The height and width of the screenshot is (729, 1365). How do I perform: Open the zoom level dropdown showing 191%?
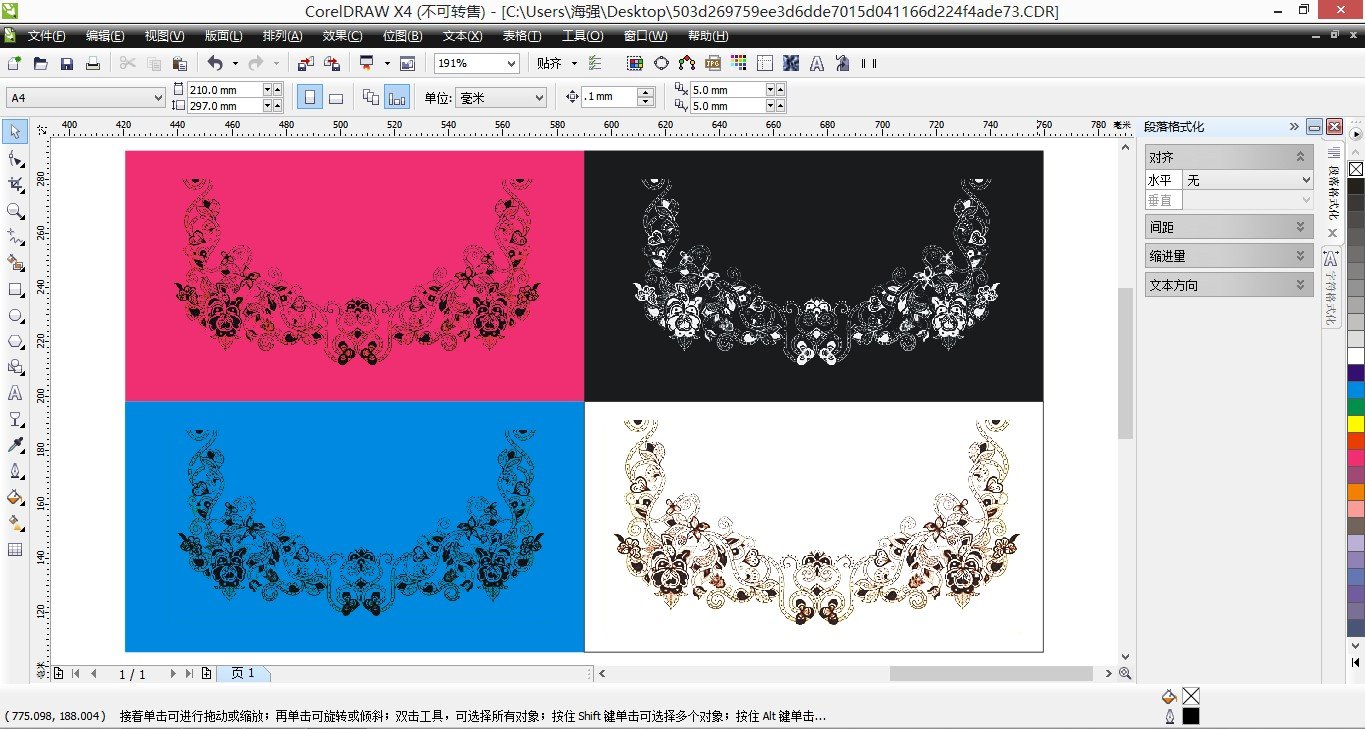point(511,64)
